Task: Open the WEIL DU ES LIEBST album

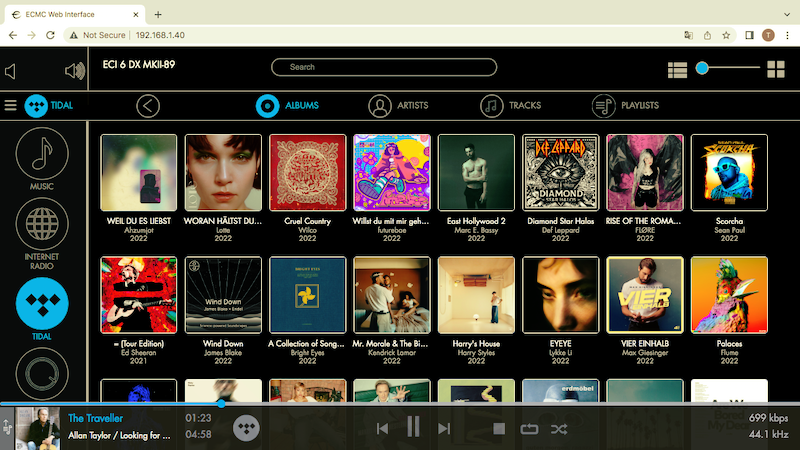Action: pyautogui.click(x=139, y=172)
